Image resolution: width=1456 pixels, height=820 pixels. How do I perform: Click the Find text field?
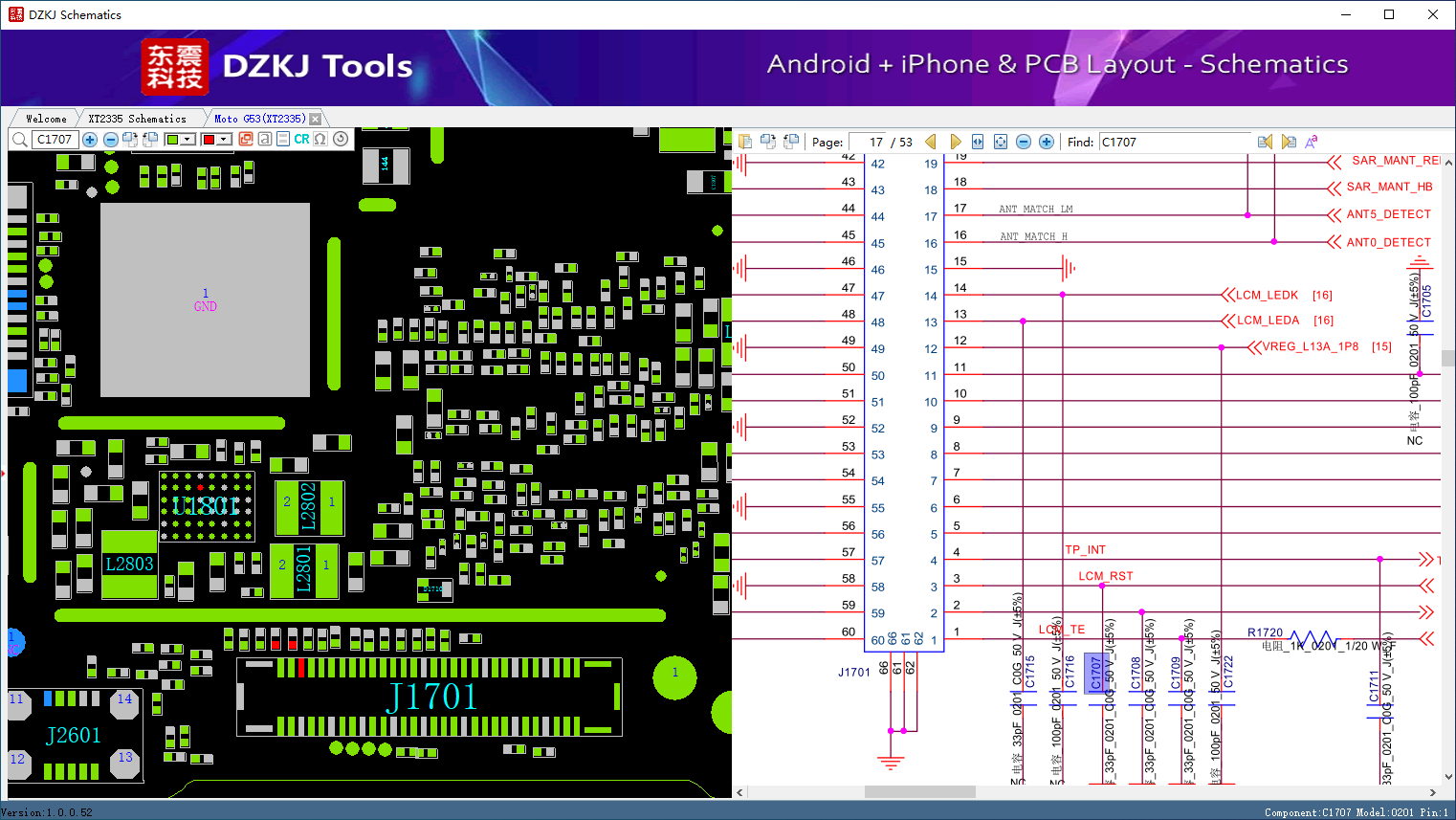[x=1175, y=142]
